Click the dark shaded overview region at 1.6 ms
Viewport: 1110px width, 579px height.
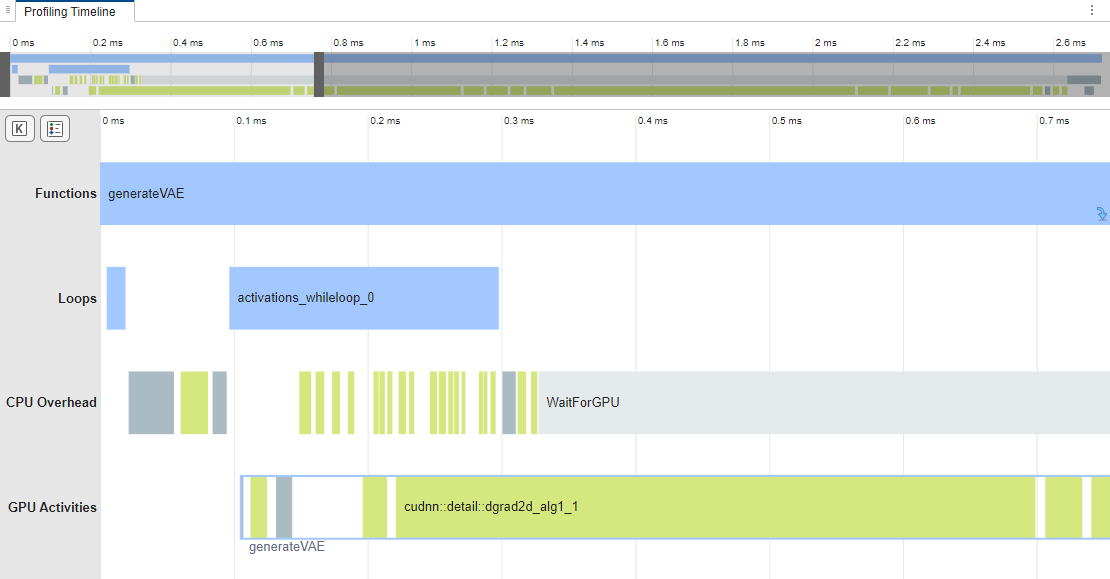click(670, 74)
